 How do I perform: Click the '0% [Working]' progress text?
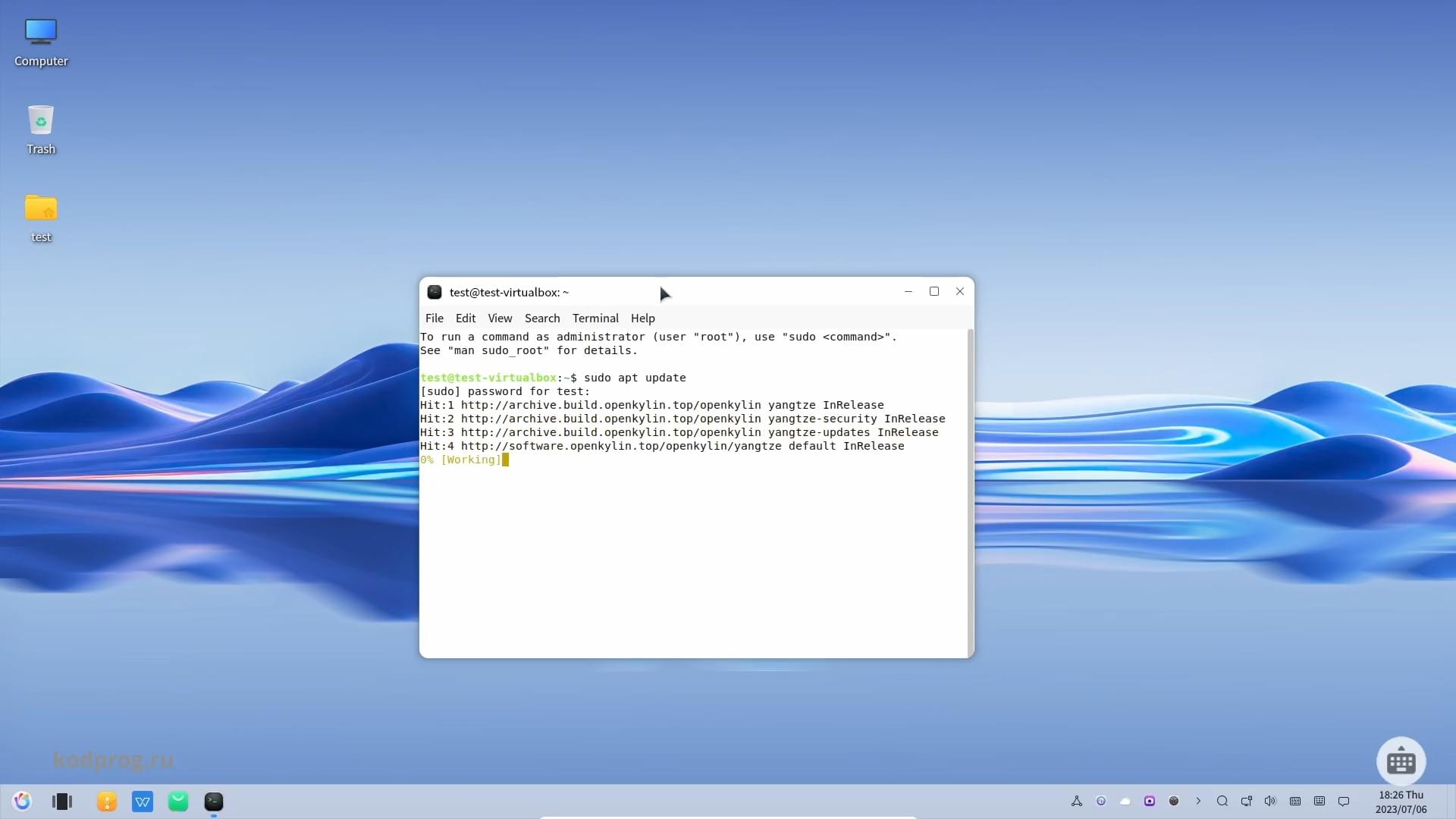point(461,460)
